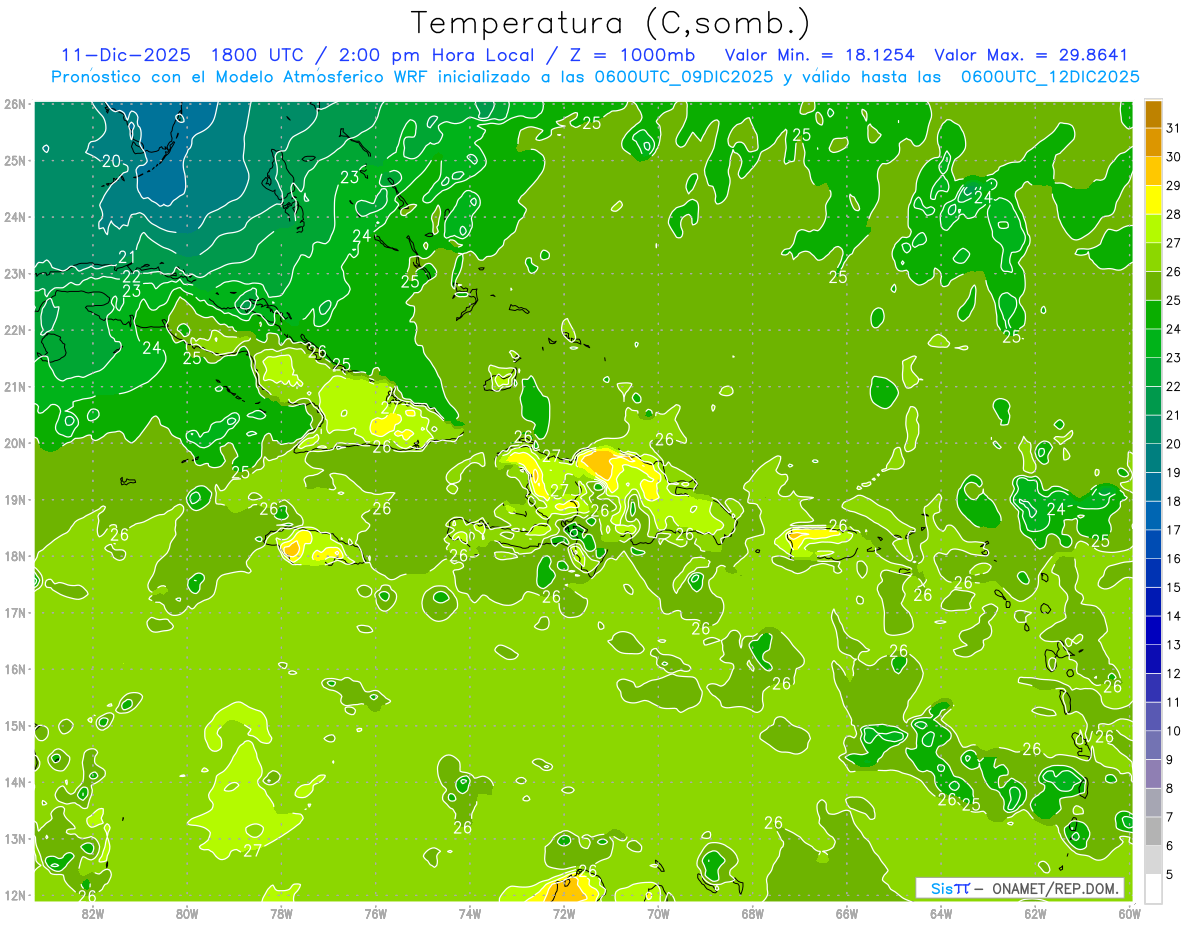Click the '72W' longitude axis label

pos(564,913)
